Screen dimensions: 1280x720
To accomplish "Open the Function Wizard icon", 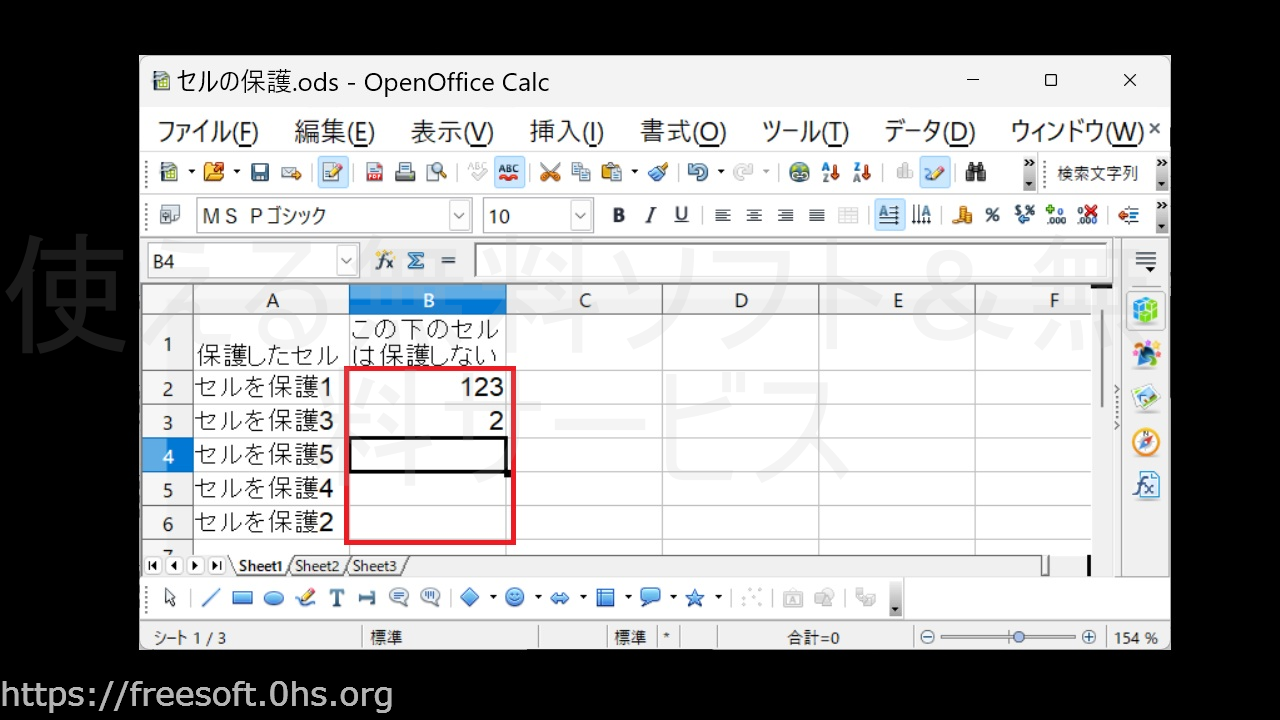I will 384,261.
